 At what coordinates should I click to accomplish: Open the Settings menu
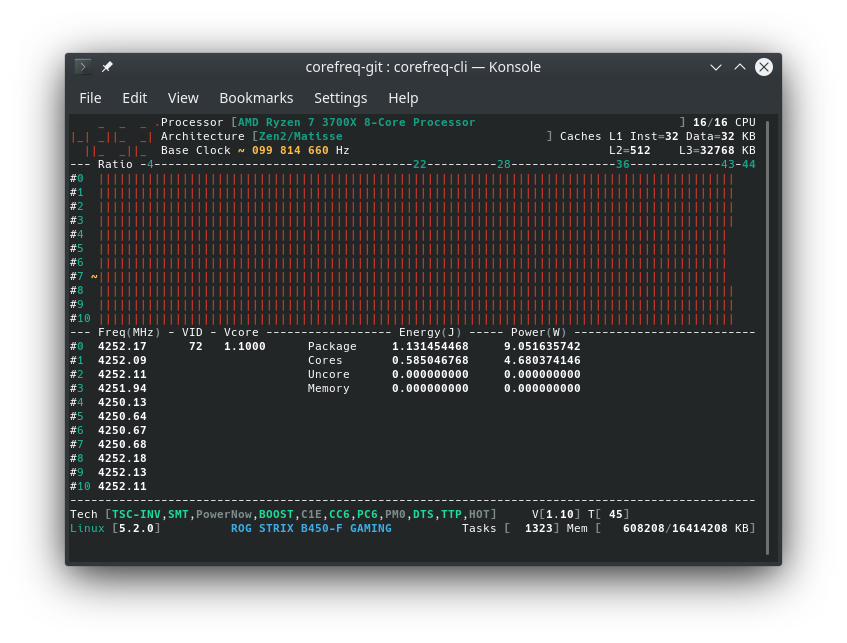(x=340, y=98)
